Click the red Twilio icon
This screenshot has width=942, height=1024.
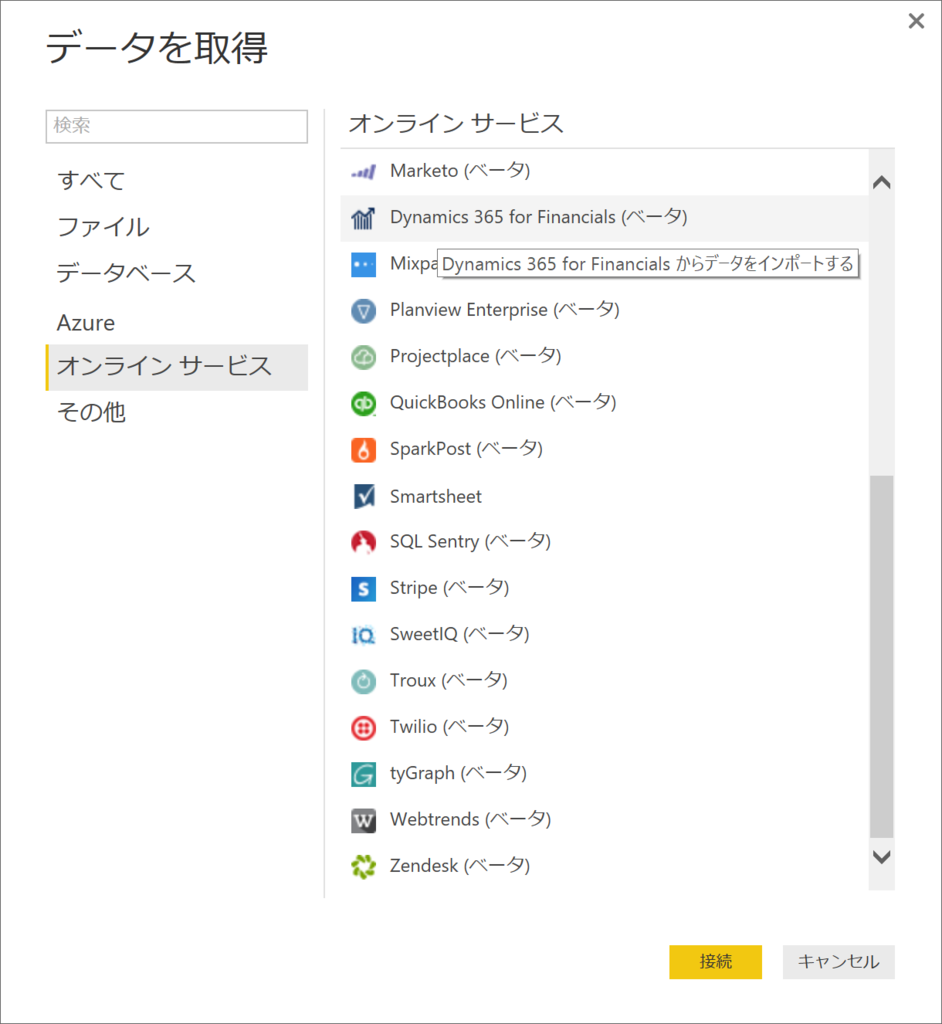363,728
